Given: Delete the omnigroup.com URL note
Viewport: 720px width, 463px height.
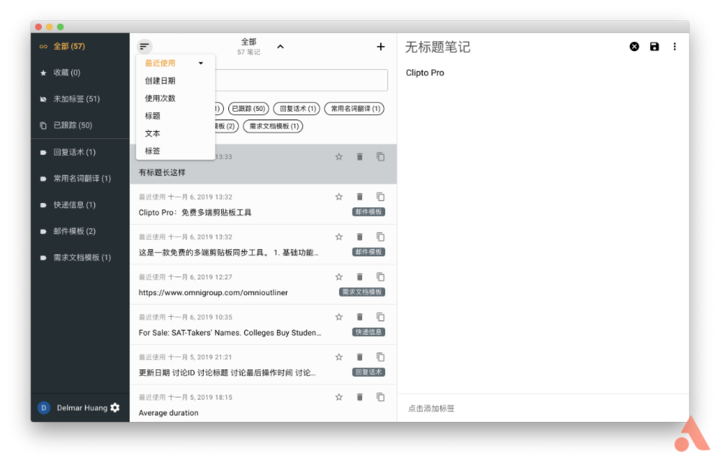Looking at the screenshot, I should coord(360,277).
